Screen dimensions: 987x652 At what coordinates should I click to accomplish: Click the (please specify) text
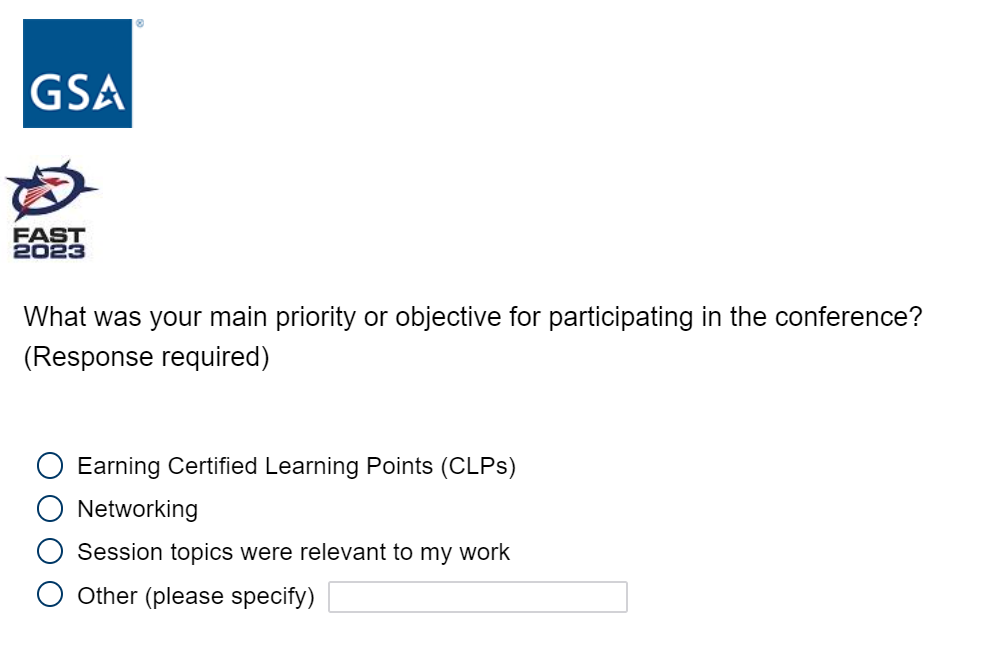coord(229,597)
